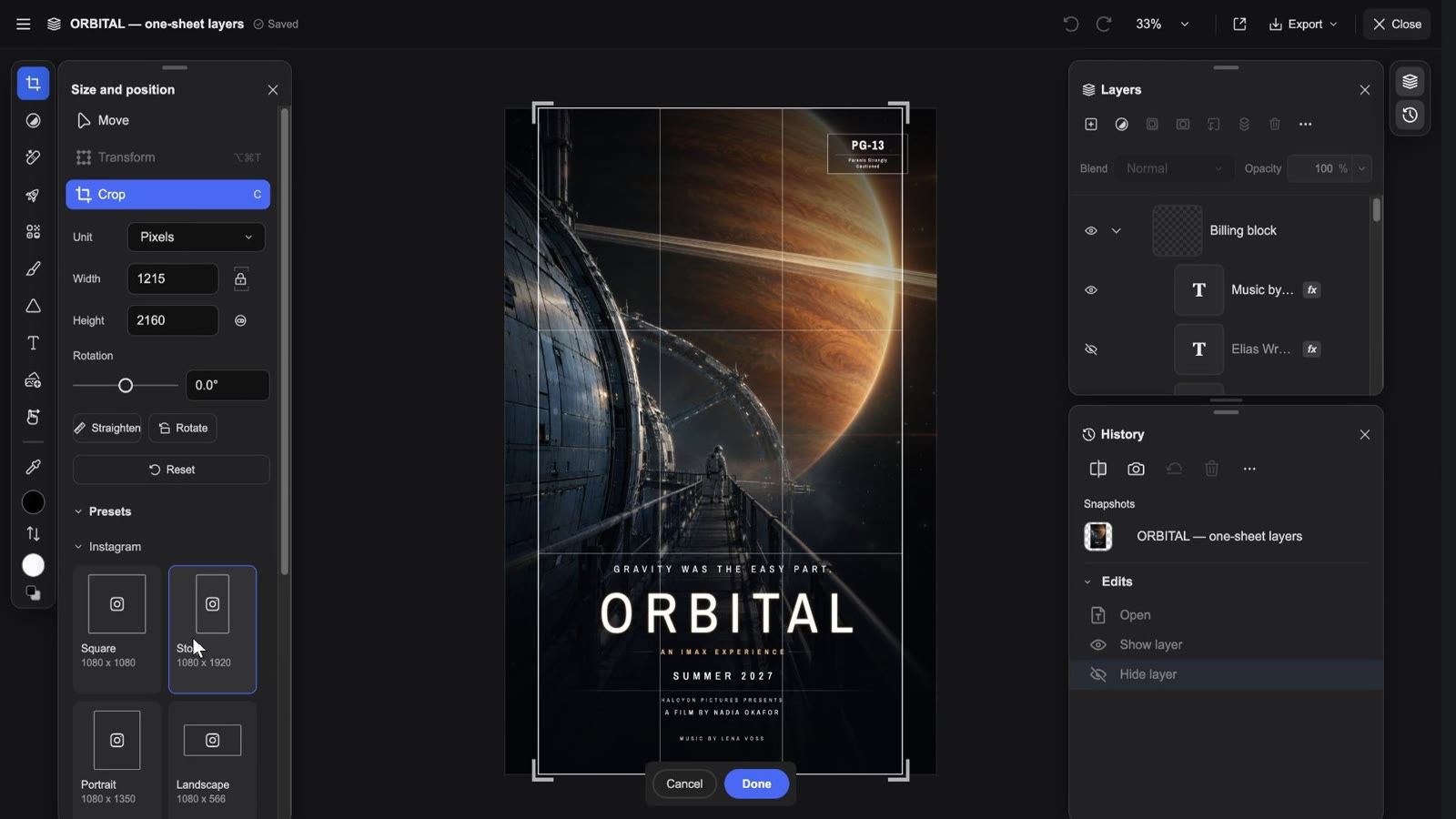Viewport: 1456px width, 819px height.
Task: Select the hand gesture tool
Action: click(x=33, y=417)
